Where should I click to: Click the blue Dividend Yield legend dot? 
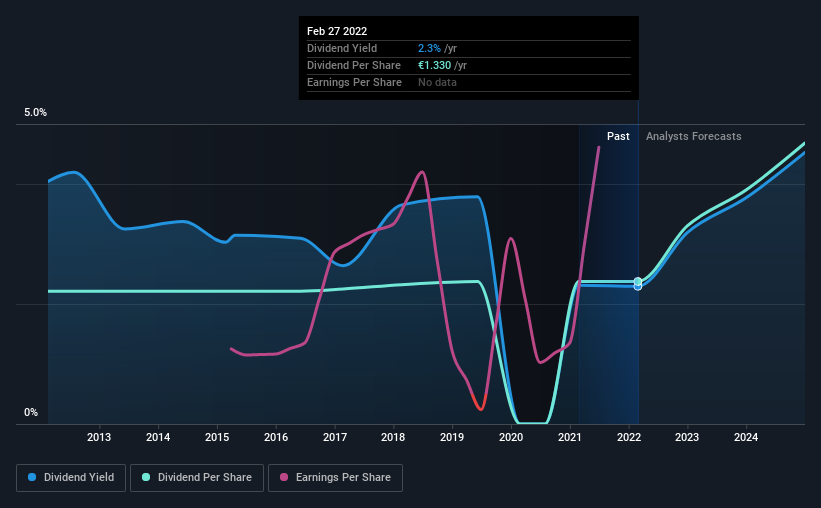(x=32, y=477)
